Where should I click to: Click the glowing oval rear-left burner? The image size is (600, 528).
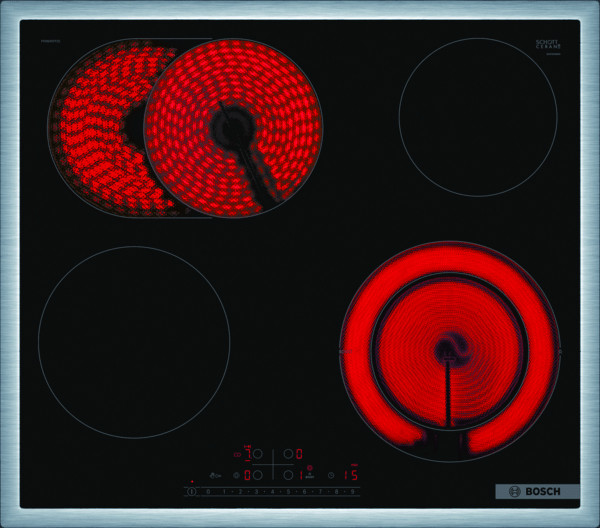click(x=185, y=125)
